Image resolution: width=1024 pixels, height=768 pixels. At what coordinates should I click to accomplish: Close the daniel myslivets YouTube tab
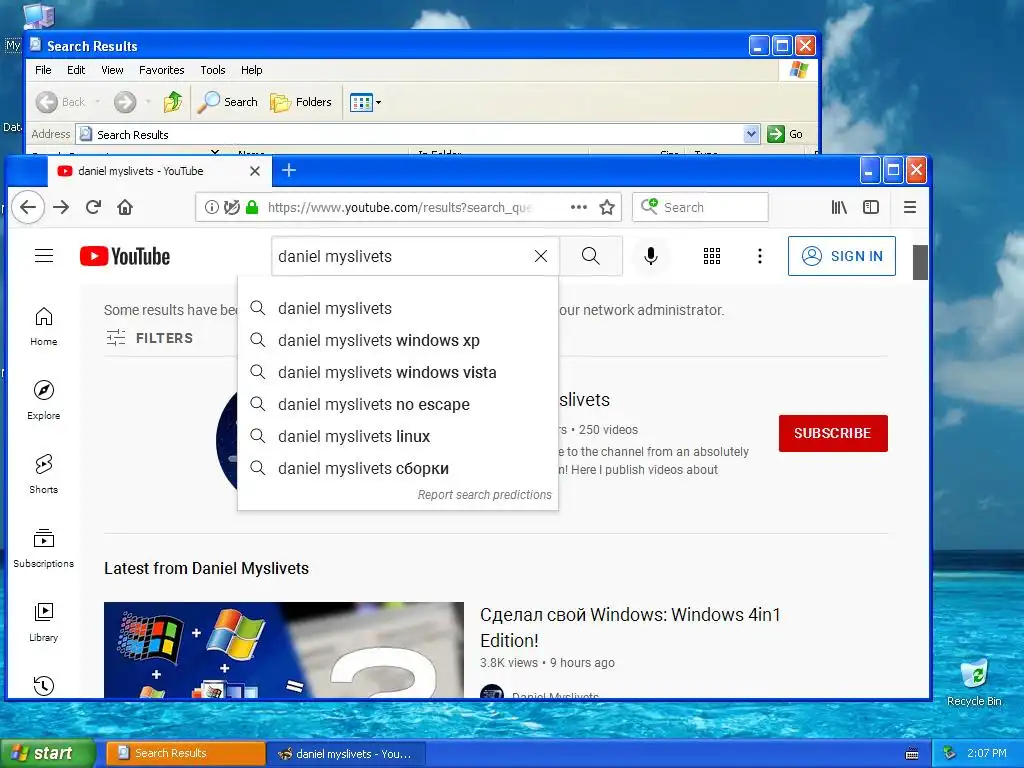[255, 171]
